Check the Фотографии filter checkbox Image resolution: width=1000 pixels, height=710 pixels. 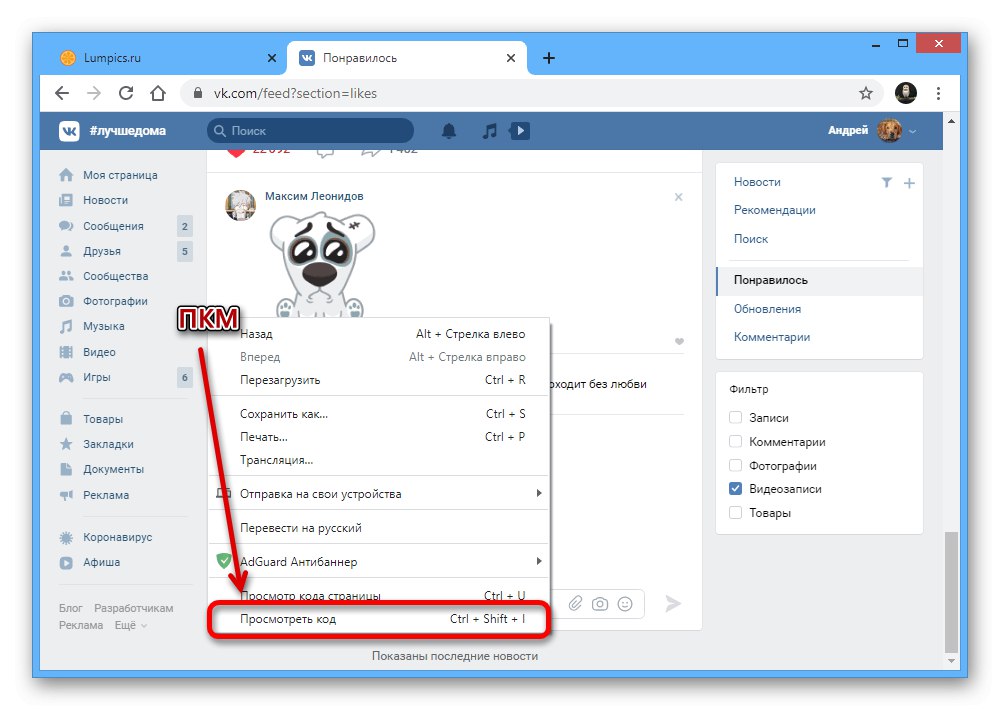coord(735,466)
